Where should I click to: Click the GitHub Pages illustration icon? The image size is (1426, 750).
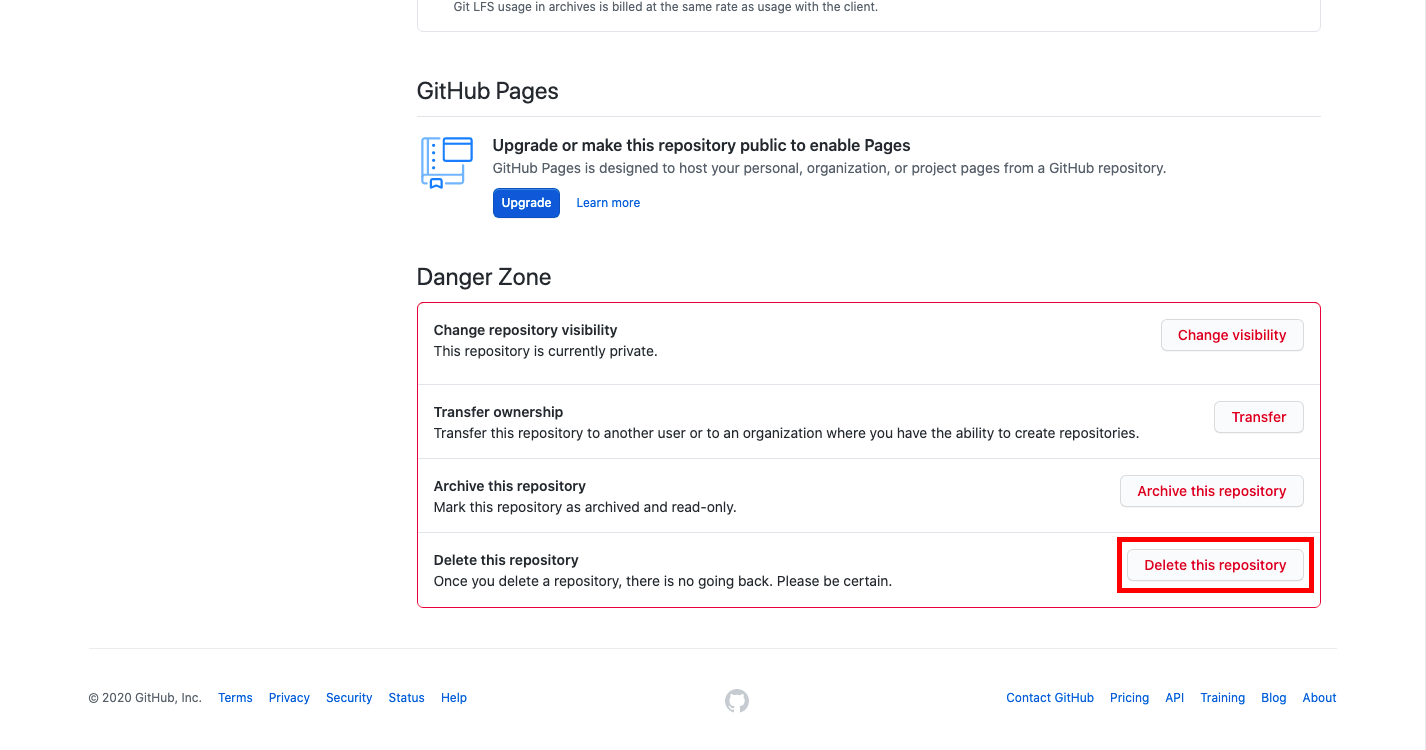pos(446,163)
